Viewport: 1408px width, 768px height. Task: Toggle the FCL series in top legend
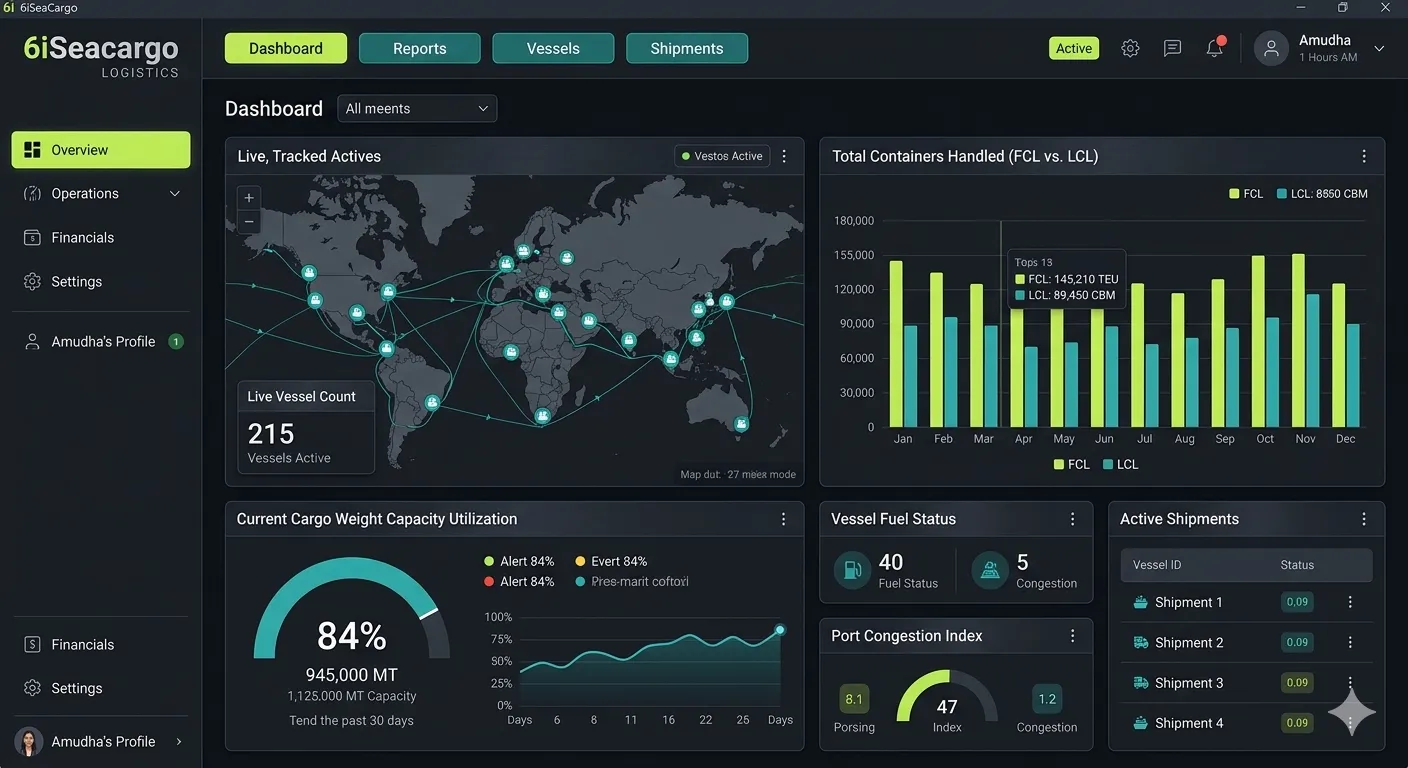[x=1247, y=194]
